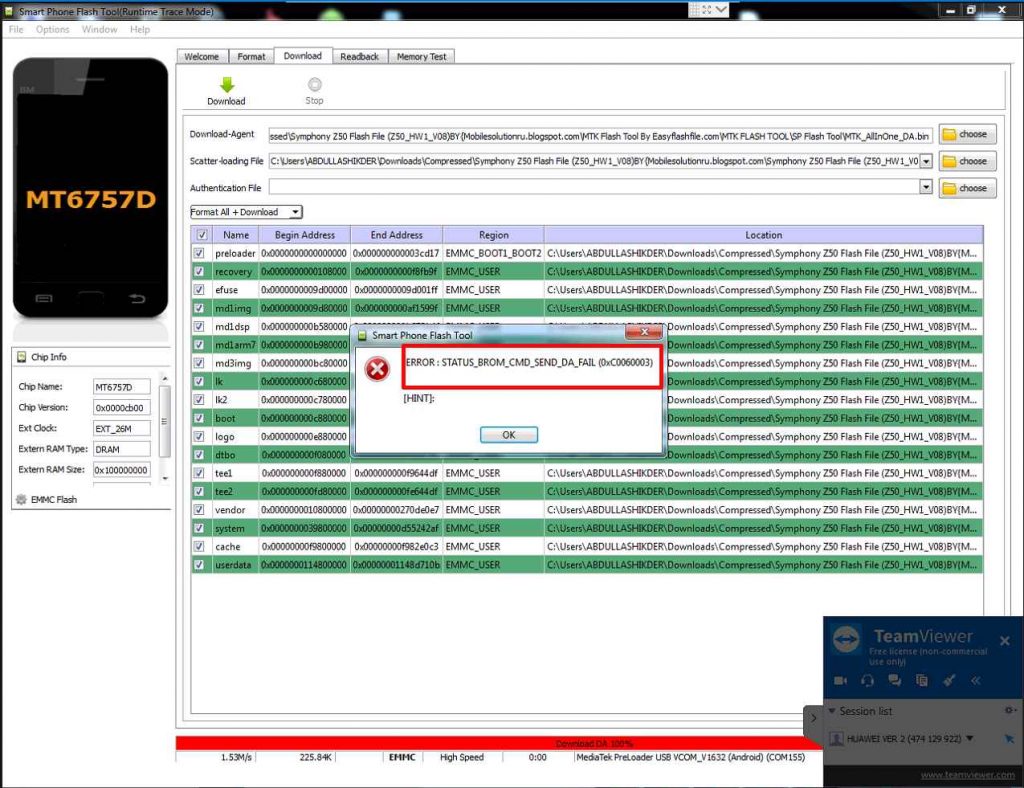This screenshot has height=788, width=1024.
Task: Uncheck the preloader partition checkbox
Action: pyautogui.click(x=199, y=253)
